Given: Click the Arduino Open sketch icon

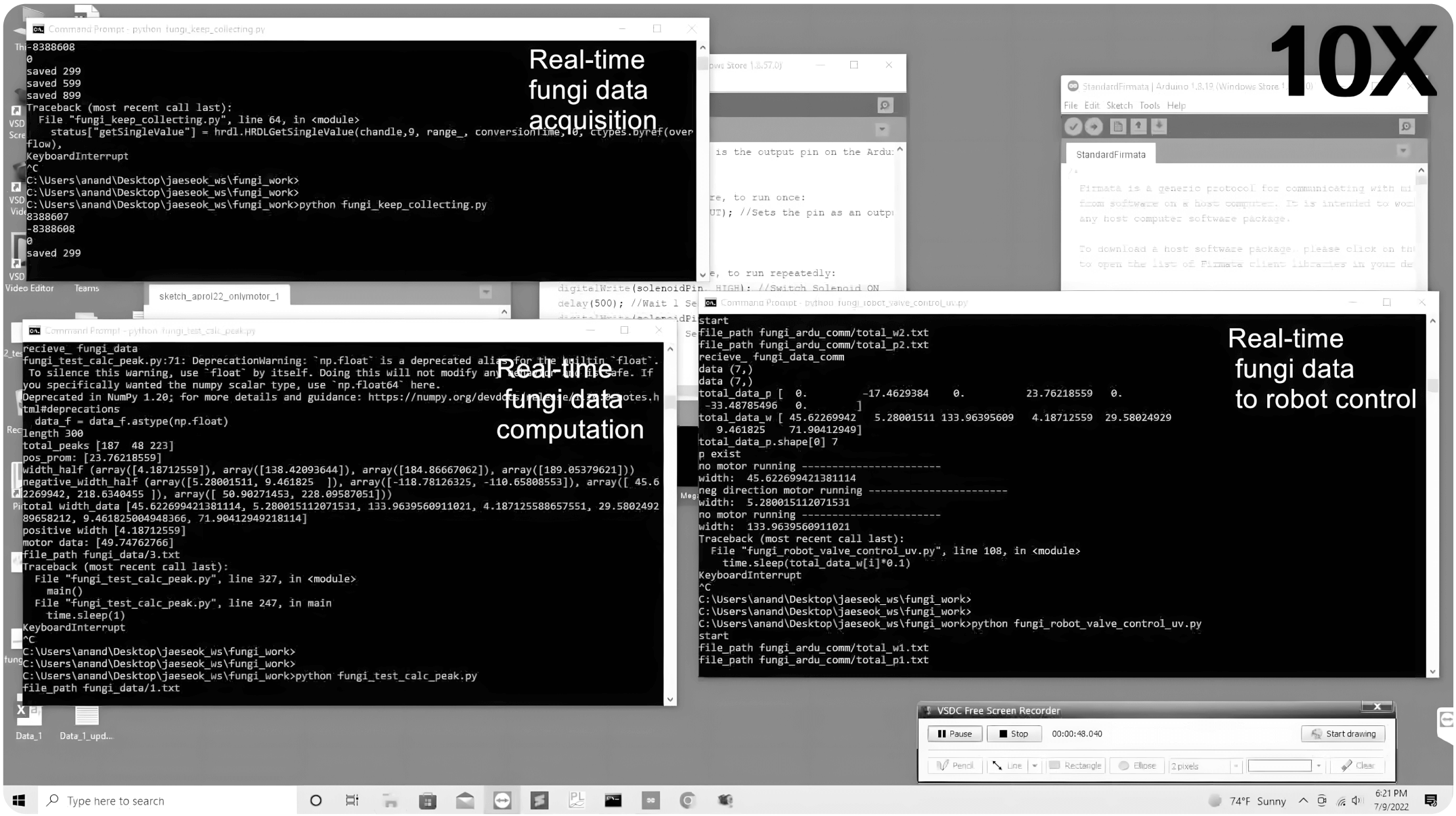Looking at the screenshot, I should point(1139,127).
